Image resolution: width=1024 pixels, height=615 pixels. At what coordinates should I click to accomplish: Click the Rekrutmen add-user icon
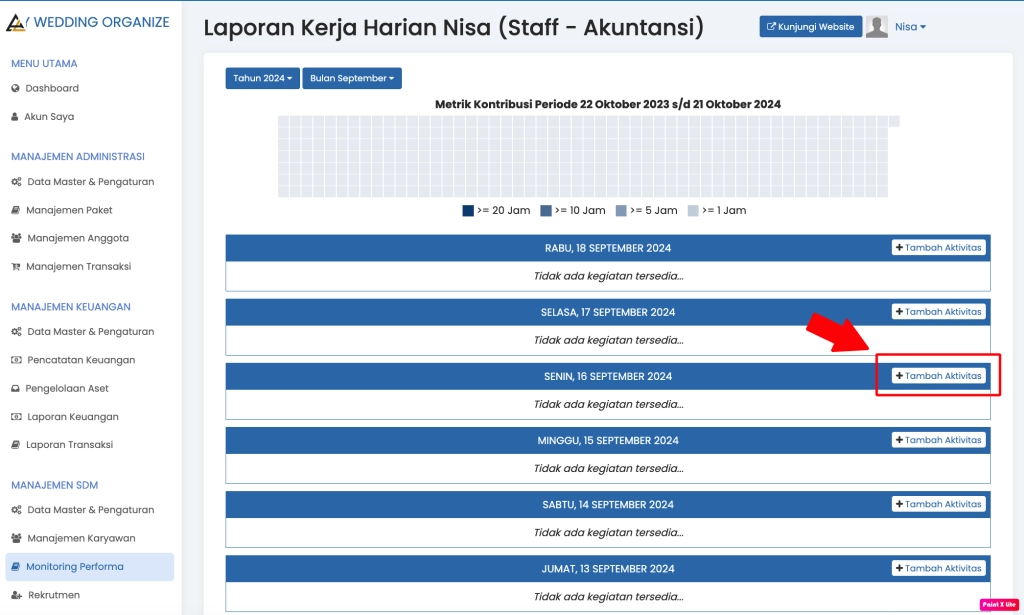[x=16, y=595]
